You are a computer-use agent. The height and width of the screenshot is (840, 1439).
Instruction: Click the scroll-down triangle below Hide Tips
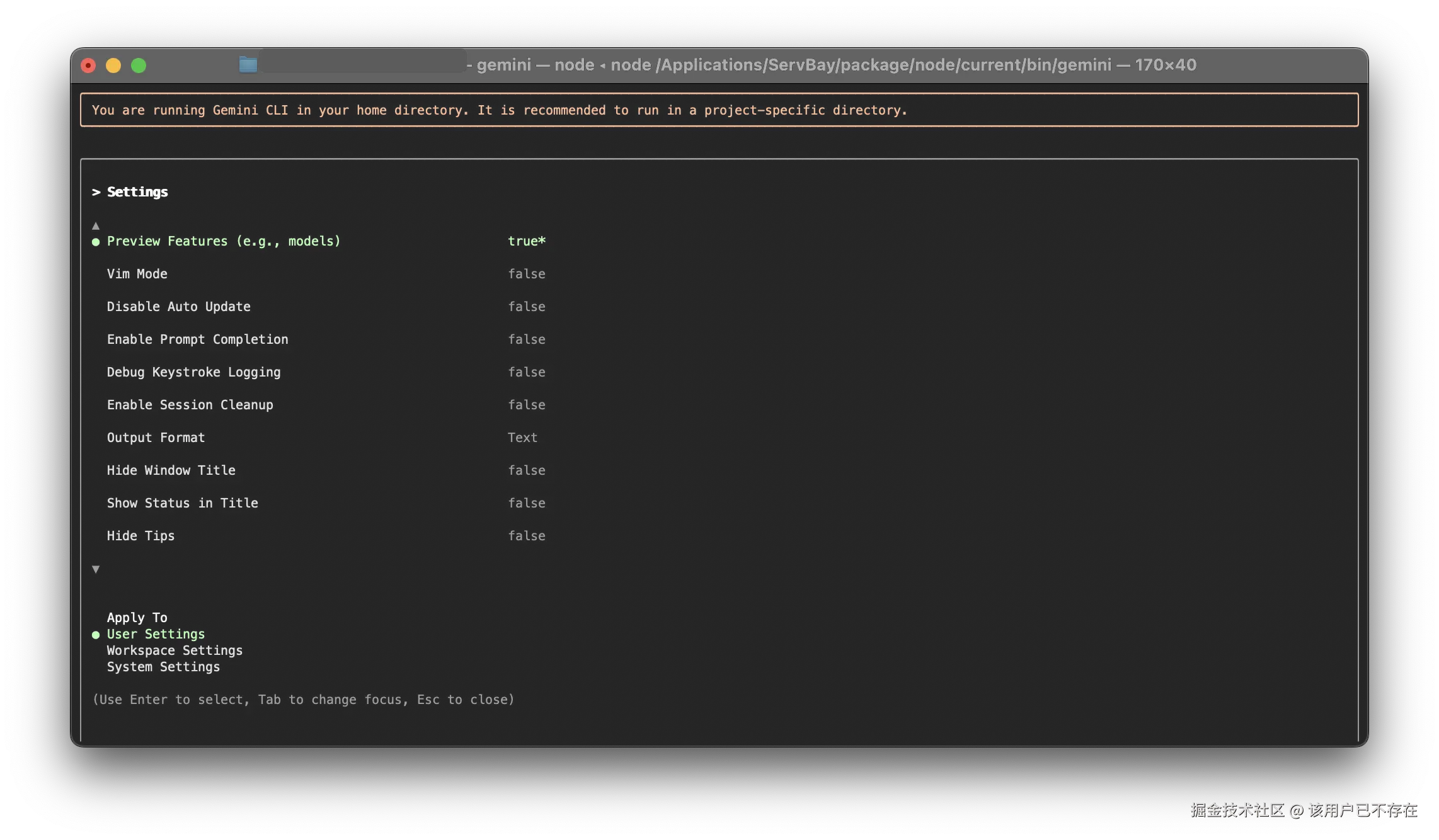click(x=96, y=569)
